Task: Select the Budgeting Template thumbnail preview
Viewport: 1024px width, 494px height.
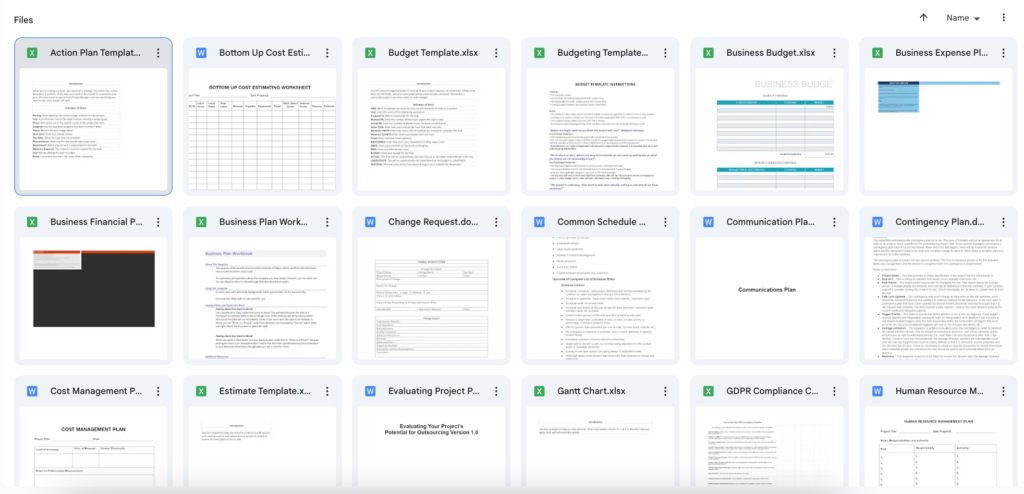Action: [x=601, y=129]
